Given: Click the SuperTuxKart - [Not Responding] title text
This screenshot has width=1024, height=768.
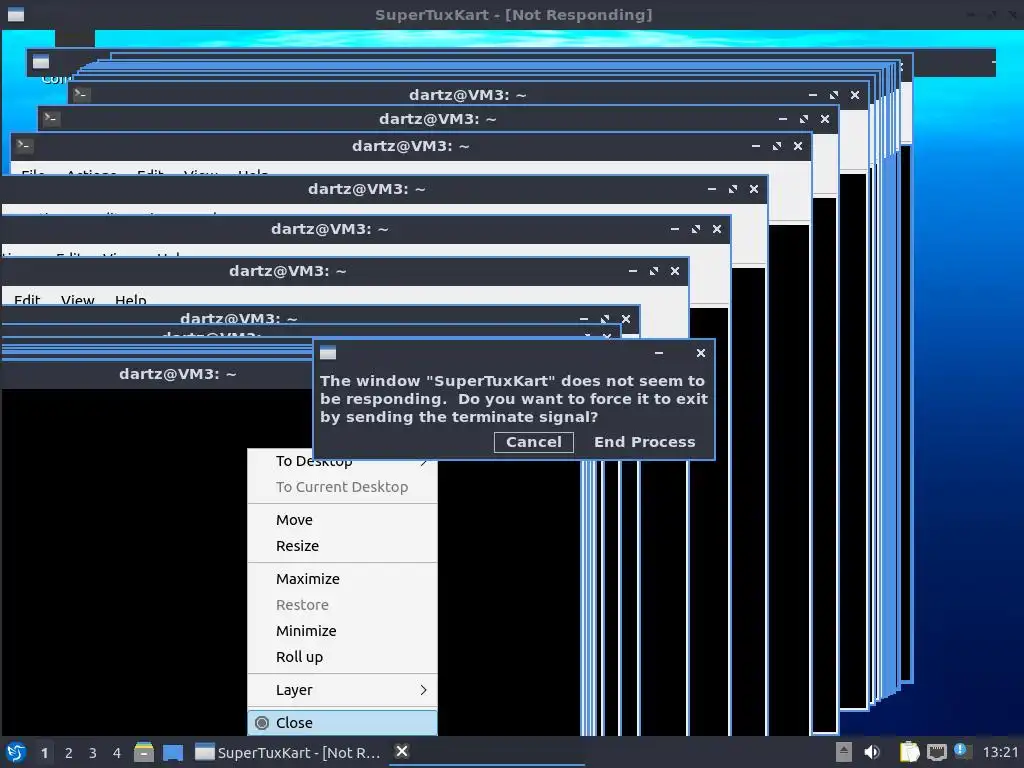Looking at the screenshot, I should (513, 15).
